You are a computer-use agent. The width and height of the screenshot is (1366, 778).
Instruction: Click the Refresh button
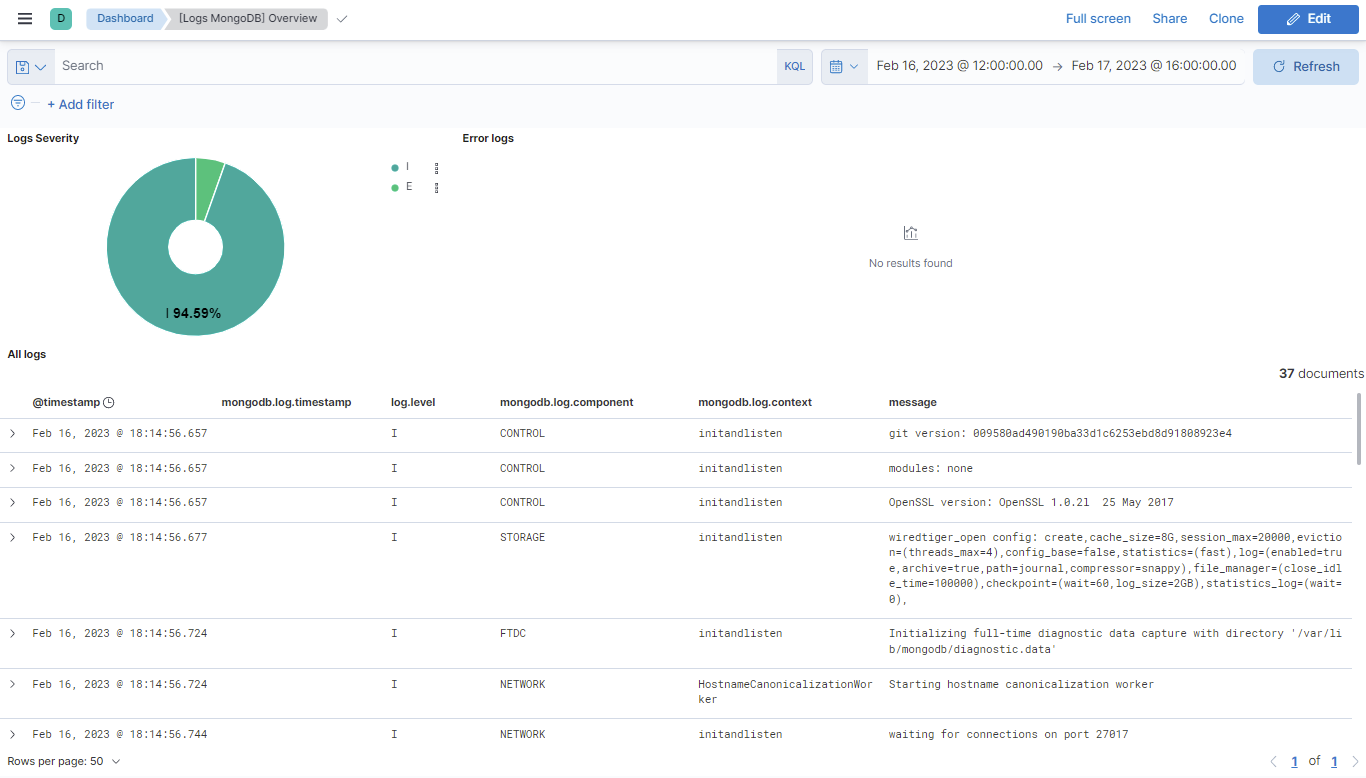click(x=1306, y=67)
